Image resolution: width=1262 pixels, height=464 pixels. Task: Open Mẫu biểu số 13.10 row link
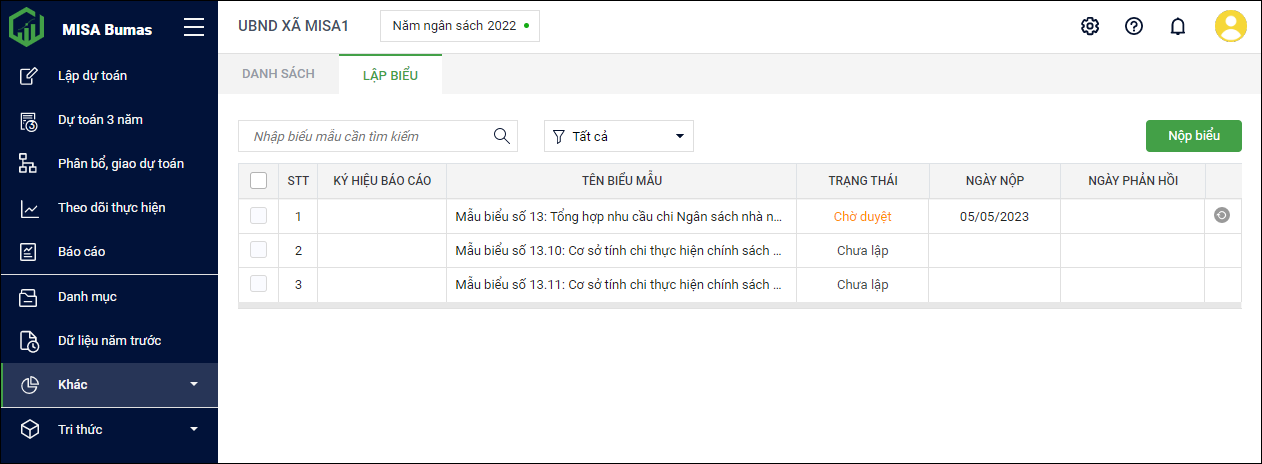pyautogui.click(x=618, y=250)
